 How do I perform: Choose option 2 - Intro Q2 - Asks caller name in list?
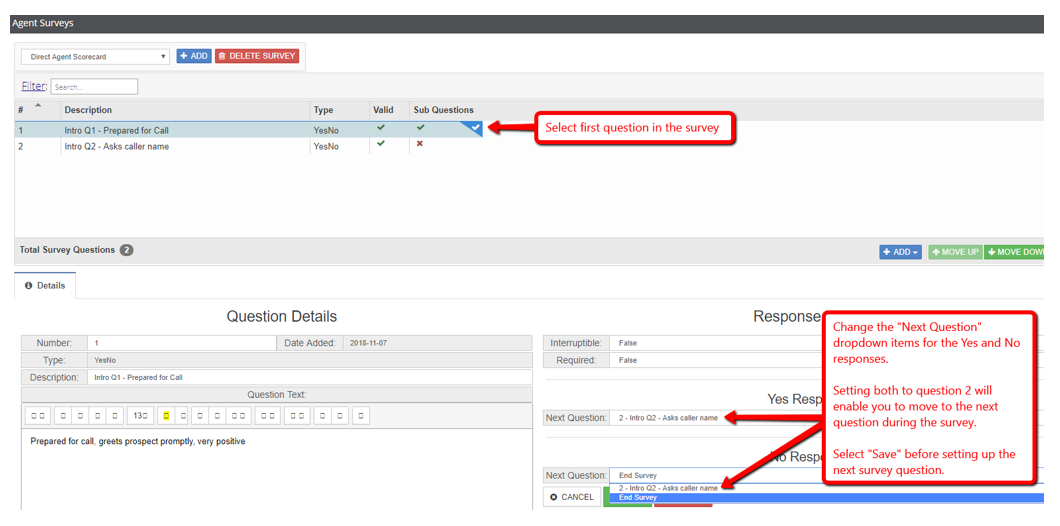tap(826, 487)
